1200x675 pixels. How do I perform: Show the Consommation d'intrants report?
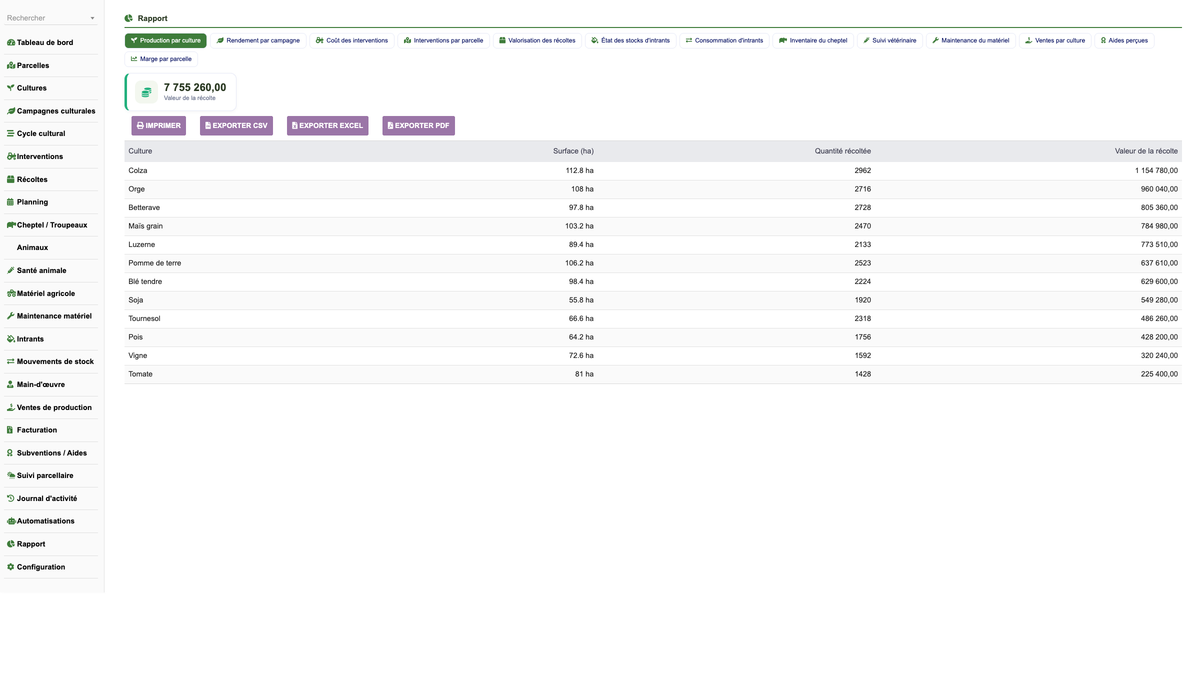(725, 41)
